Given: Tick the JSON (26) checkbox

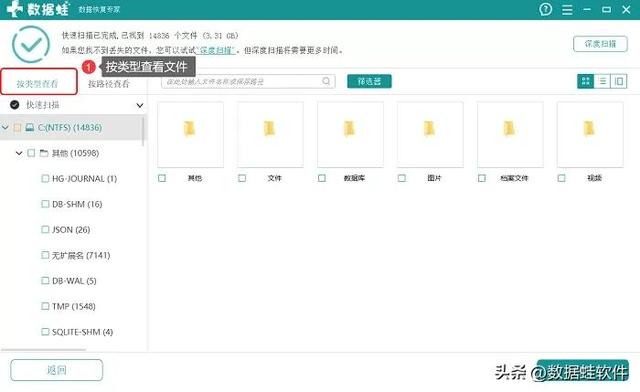Looking at the screenshot, I should (x=45, y=229).
